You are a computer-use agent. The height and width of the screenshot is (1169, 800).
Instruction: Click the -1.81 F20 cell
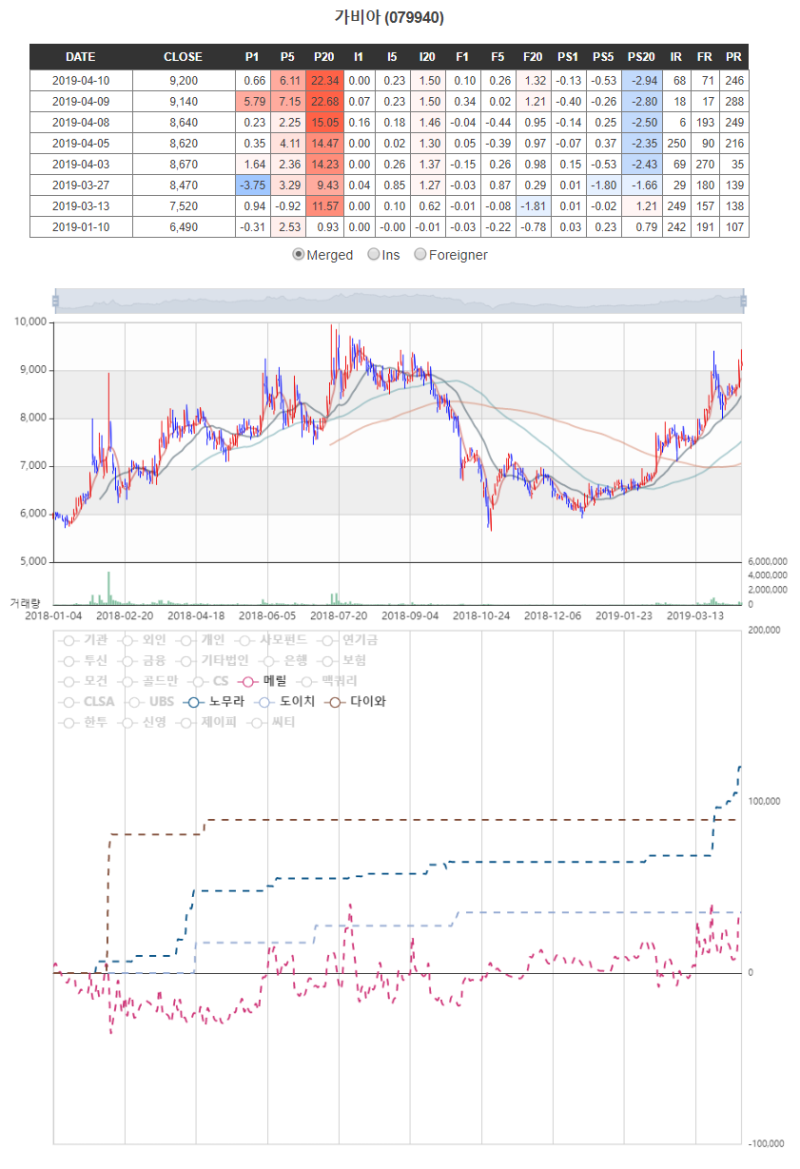(x=533, y=206)
